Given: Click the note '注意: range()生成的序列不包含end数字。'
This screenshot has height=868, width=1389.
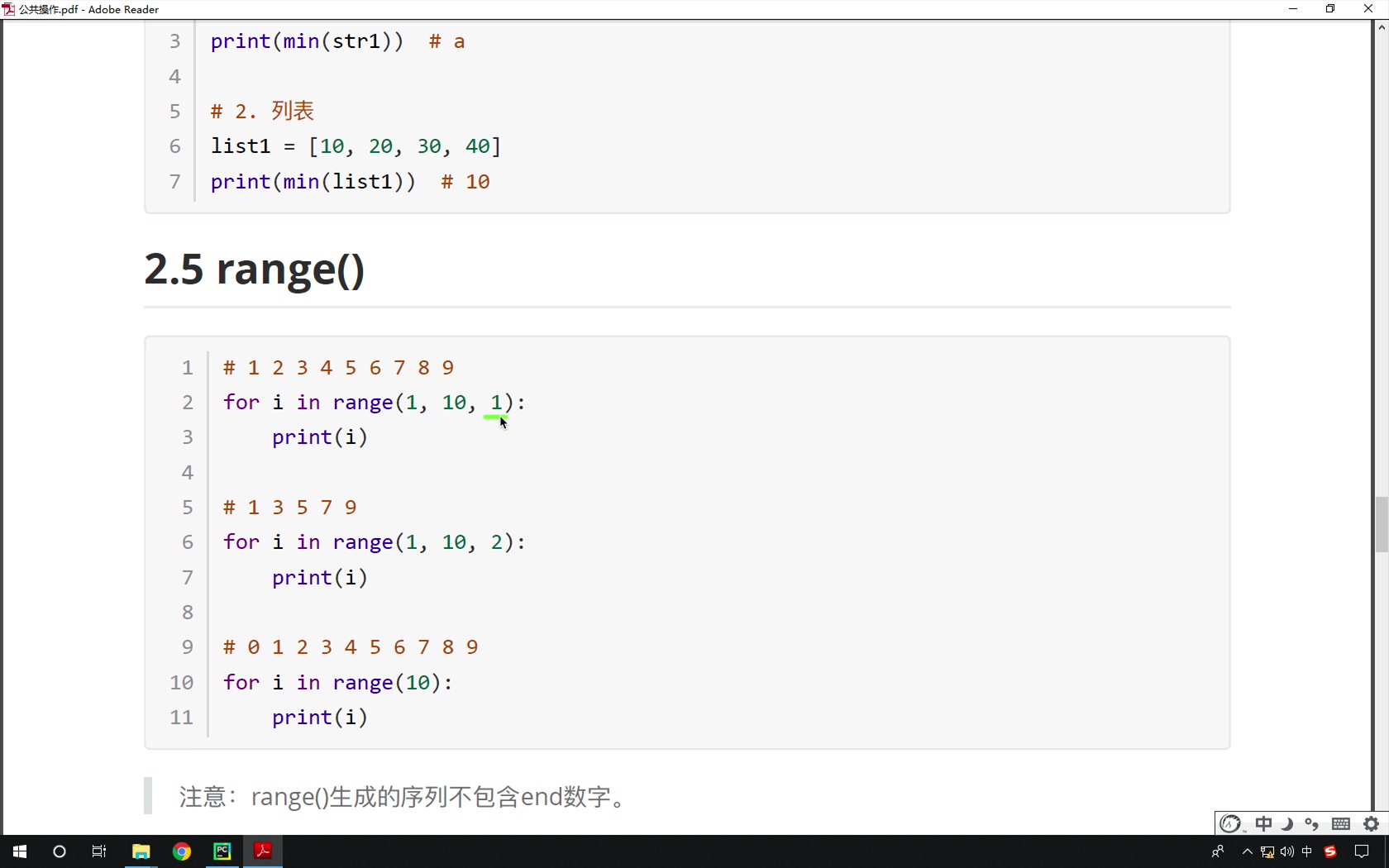Looking at the screenshot, I should 403,797.
